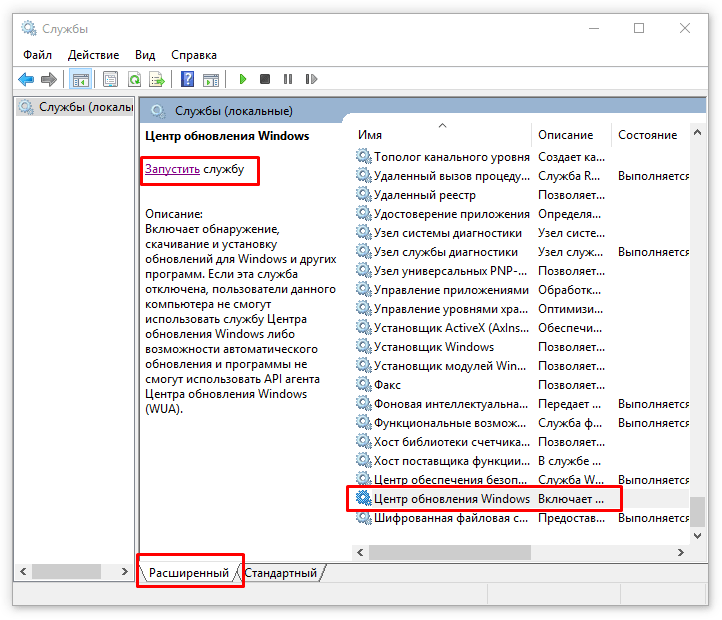Open the Справка menu
722x620 pixels.
pos(194,55)
